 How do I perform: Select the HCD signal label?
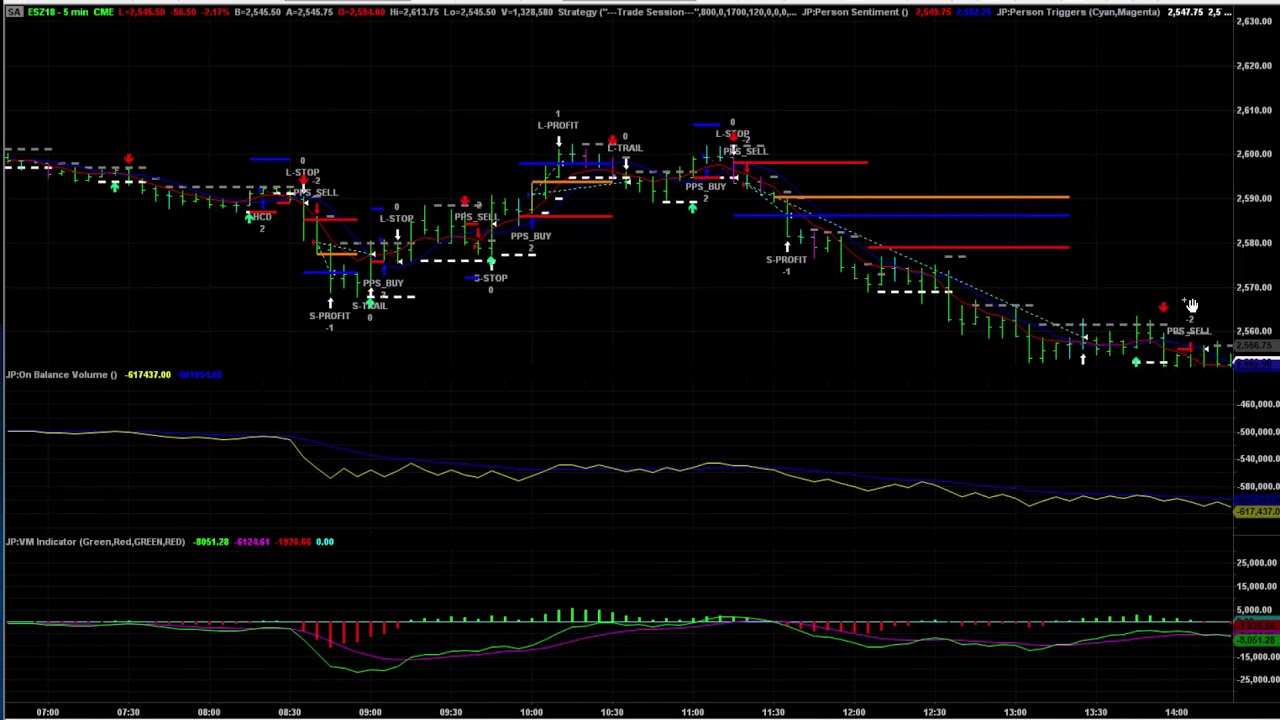(x=262, y=217)
